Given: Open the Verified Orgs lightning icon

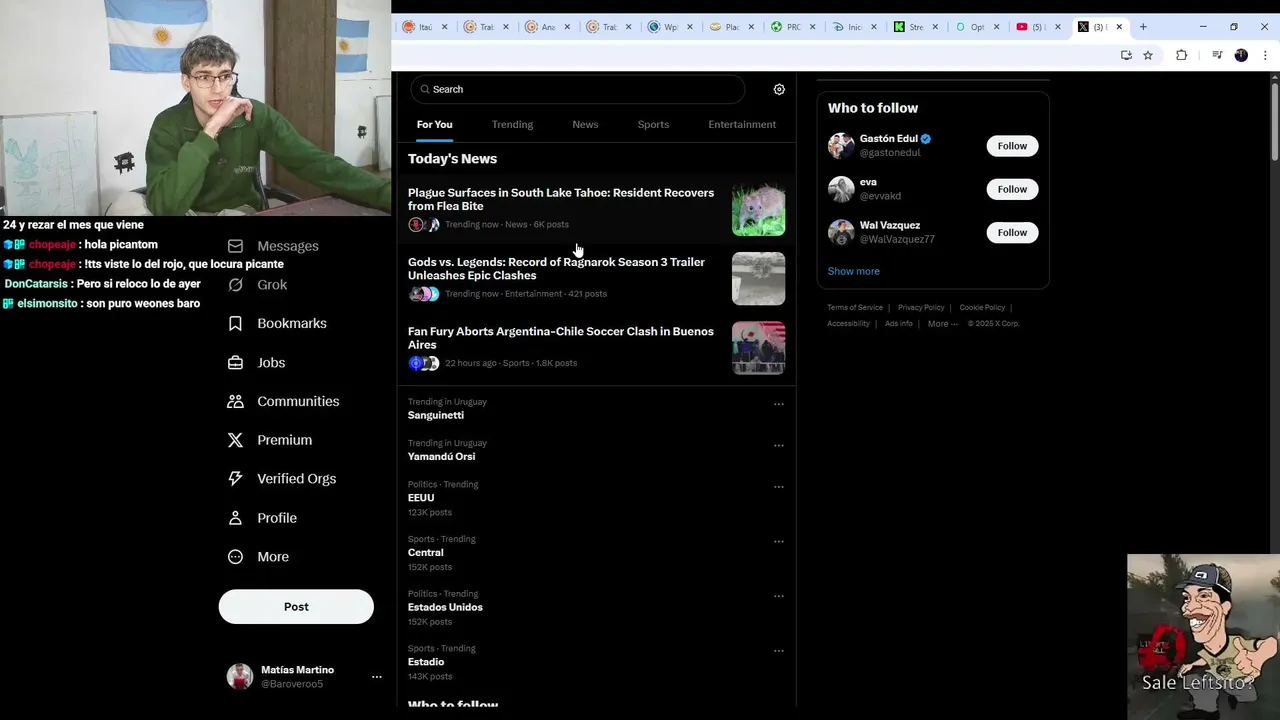Looking at the screenshot, I should coord(235,479).
